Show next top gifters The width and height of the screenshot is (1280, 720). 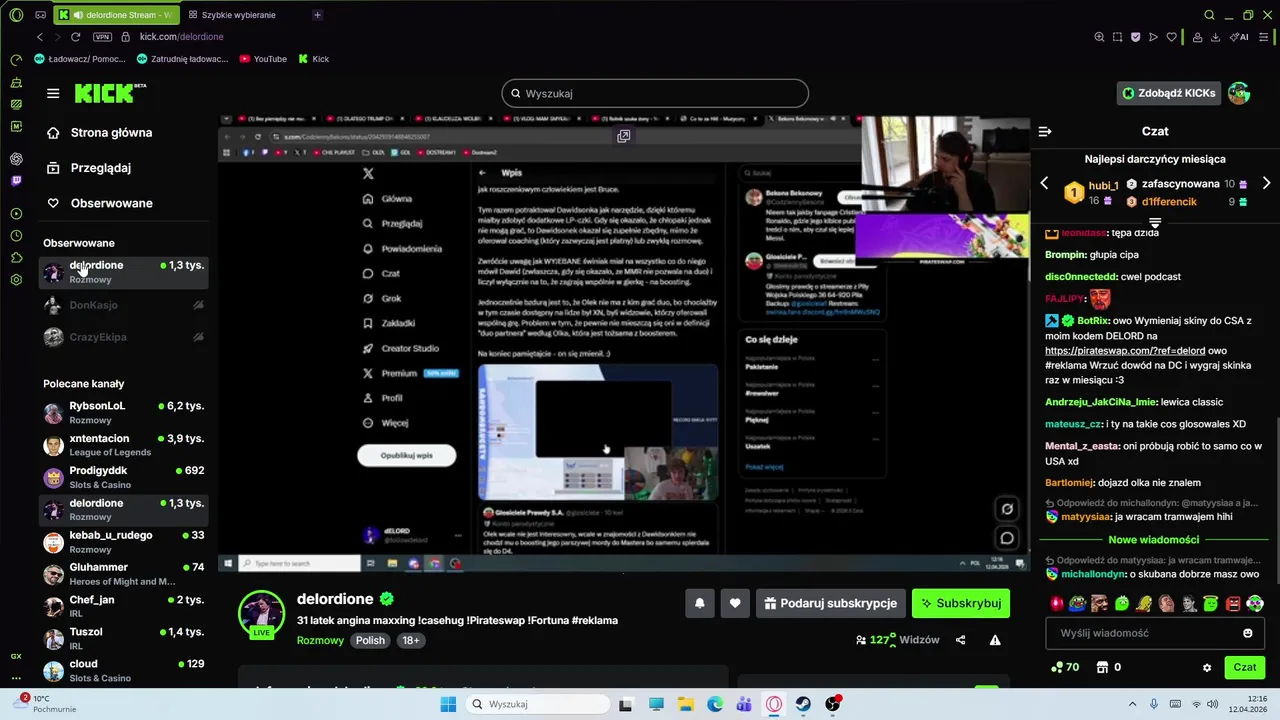(1266, 183)
